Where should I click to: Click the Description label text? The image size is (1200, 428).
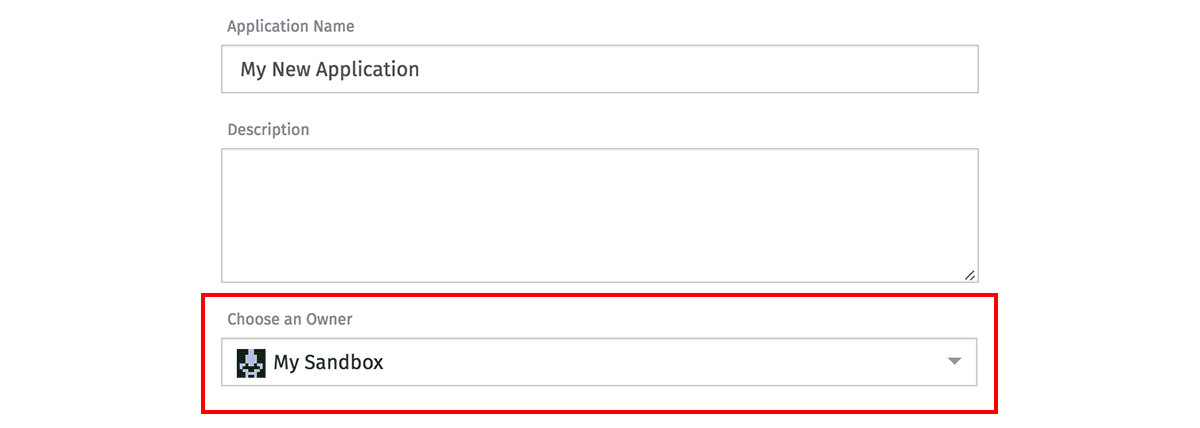click(268, 130)
